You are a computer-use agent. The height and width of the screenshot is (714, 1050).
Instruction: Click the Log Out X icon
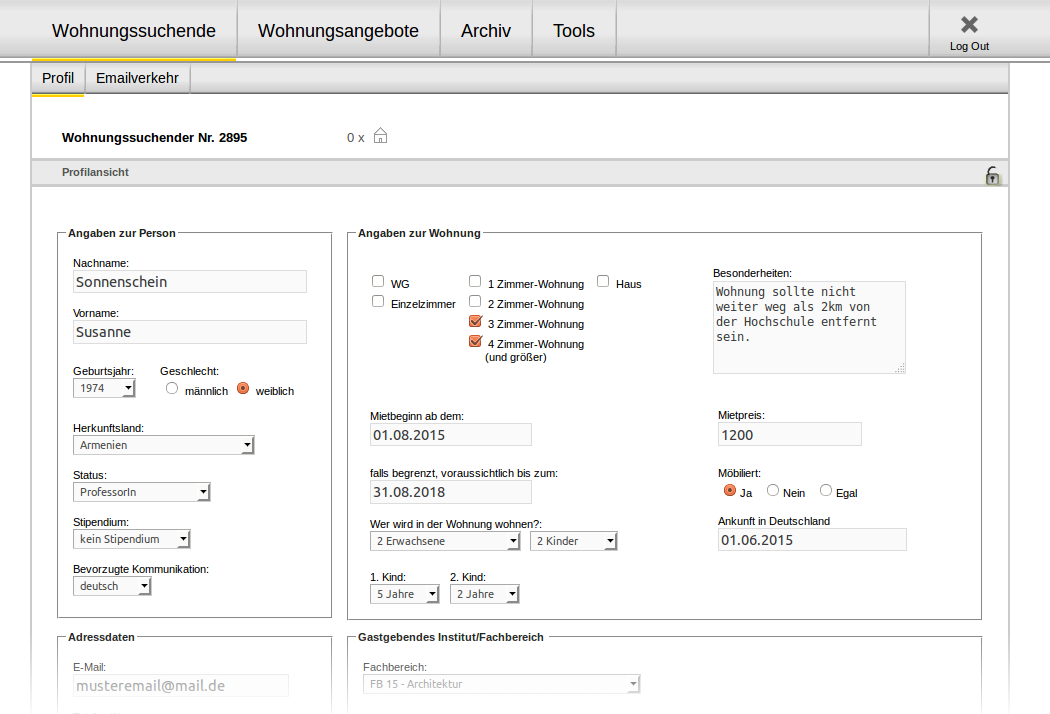click(x=969, y=25)
